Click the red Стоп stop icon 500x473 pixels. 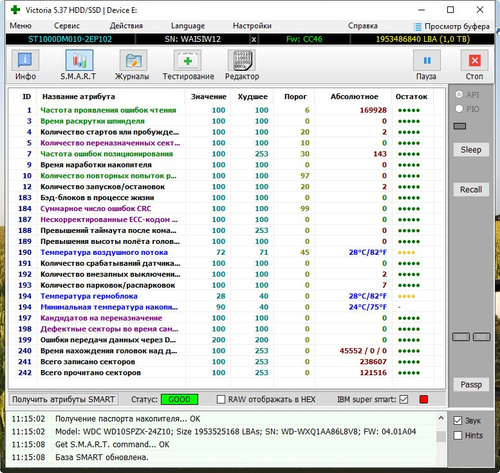tap(474, 60)
